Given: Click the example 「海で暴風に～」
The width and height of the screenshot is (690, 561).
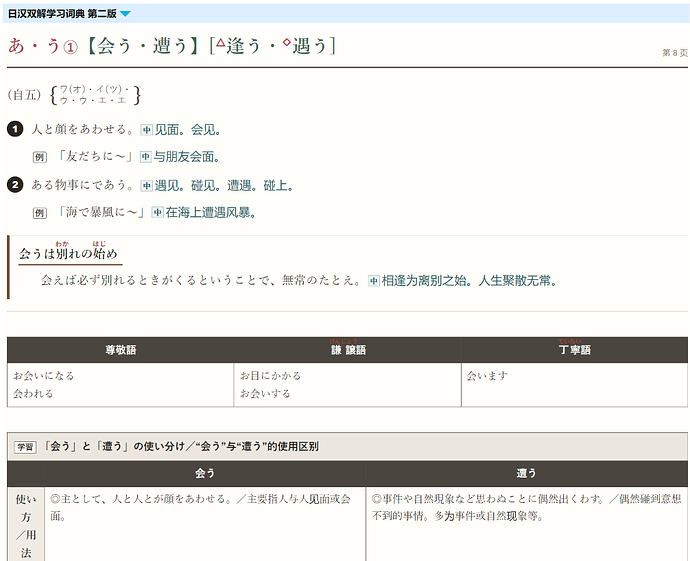Looking at the screenshot, I should tap(101, 213).
